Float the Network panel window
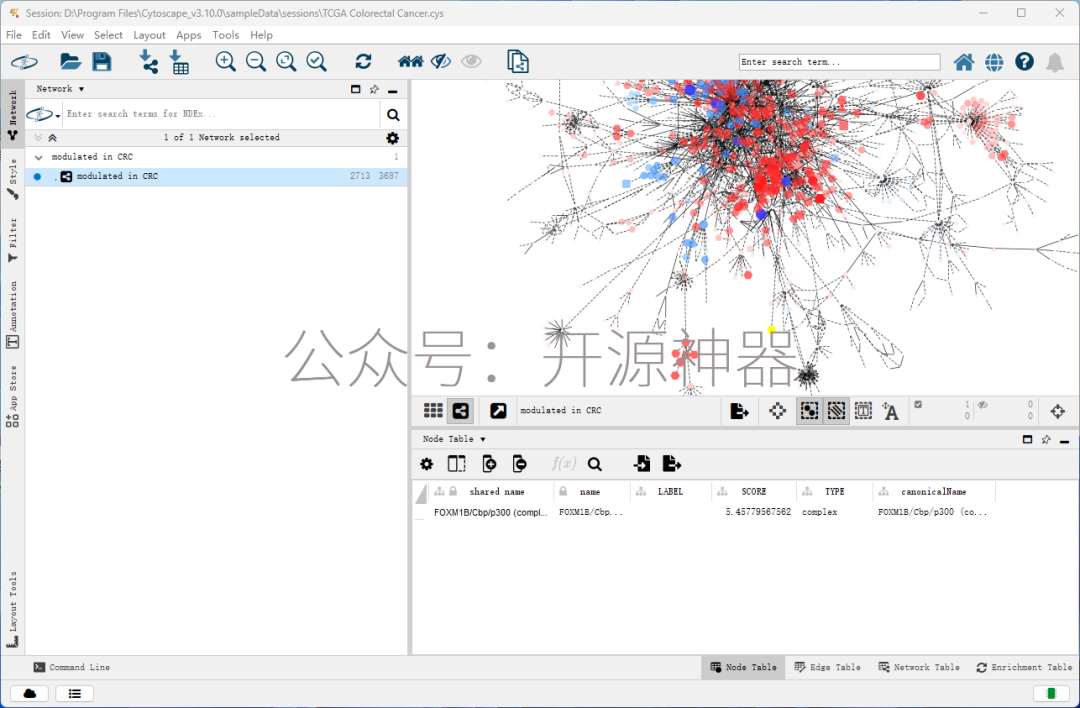This screenshot has width=1080, height=708. (355, 89)
